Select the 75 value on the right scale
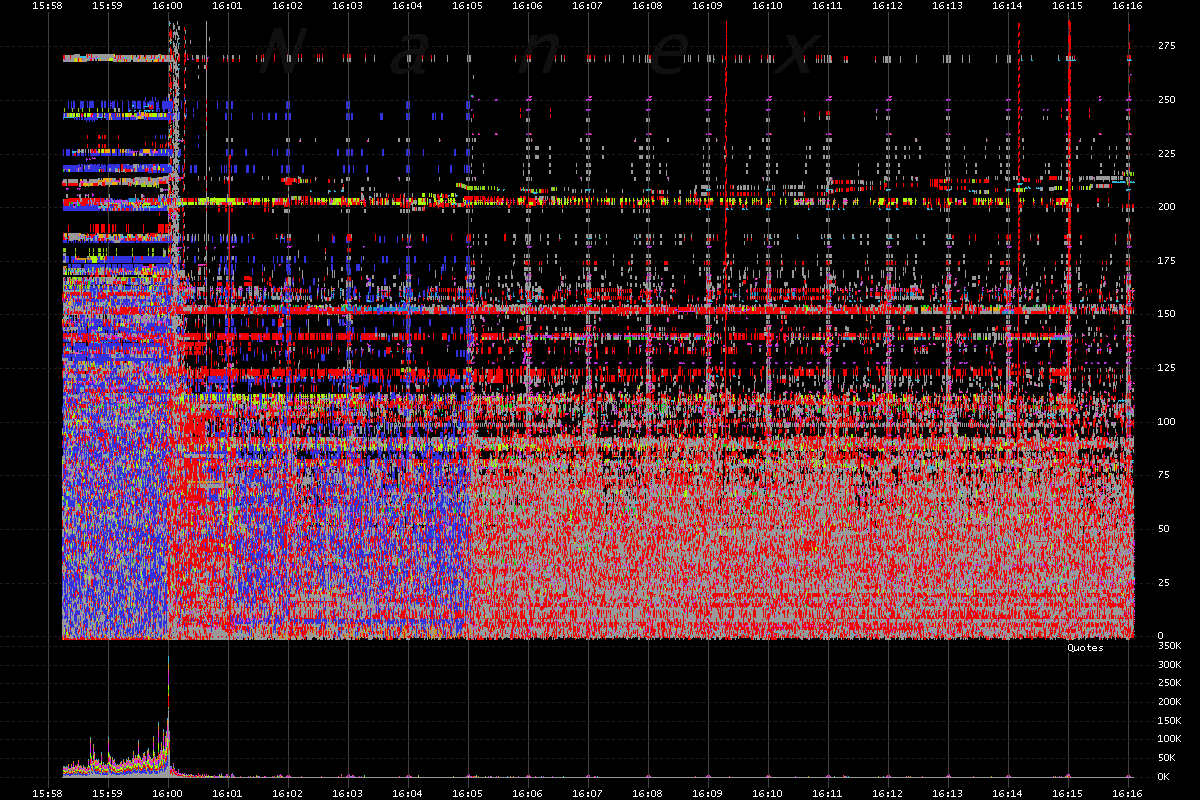The width and height of the screenshot is (1200, 800). 1163,475
